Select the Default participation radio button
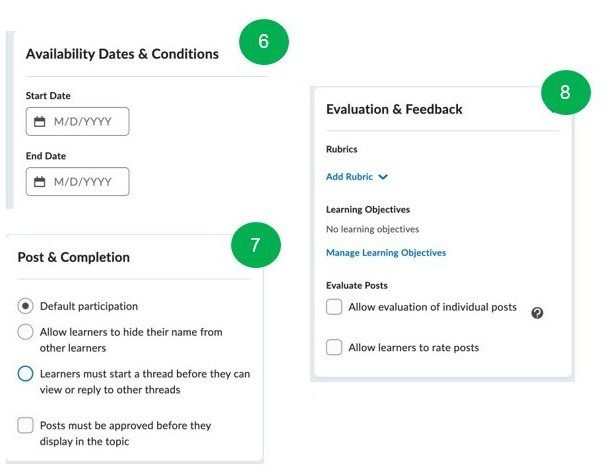The width and height of the screenshot is (608, 473). (x=26, y=306)
